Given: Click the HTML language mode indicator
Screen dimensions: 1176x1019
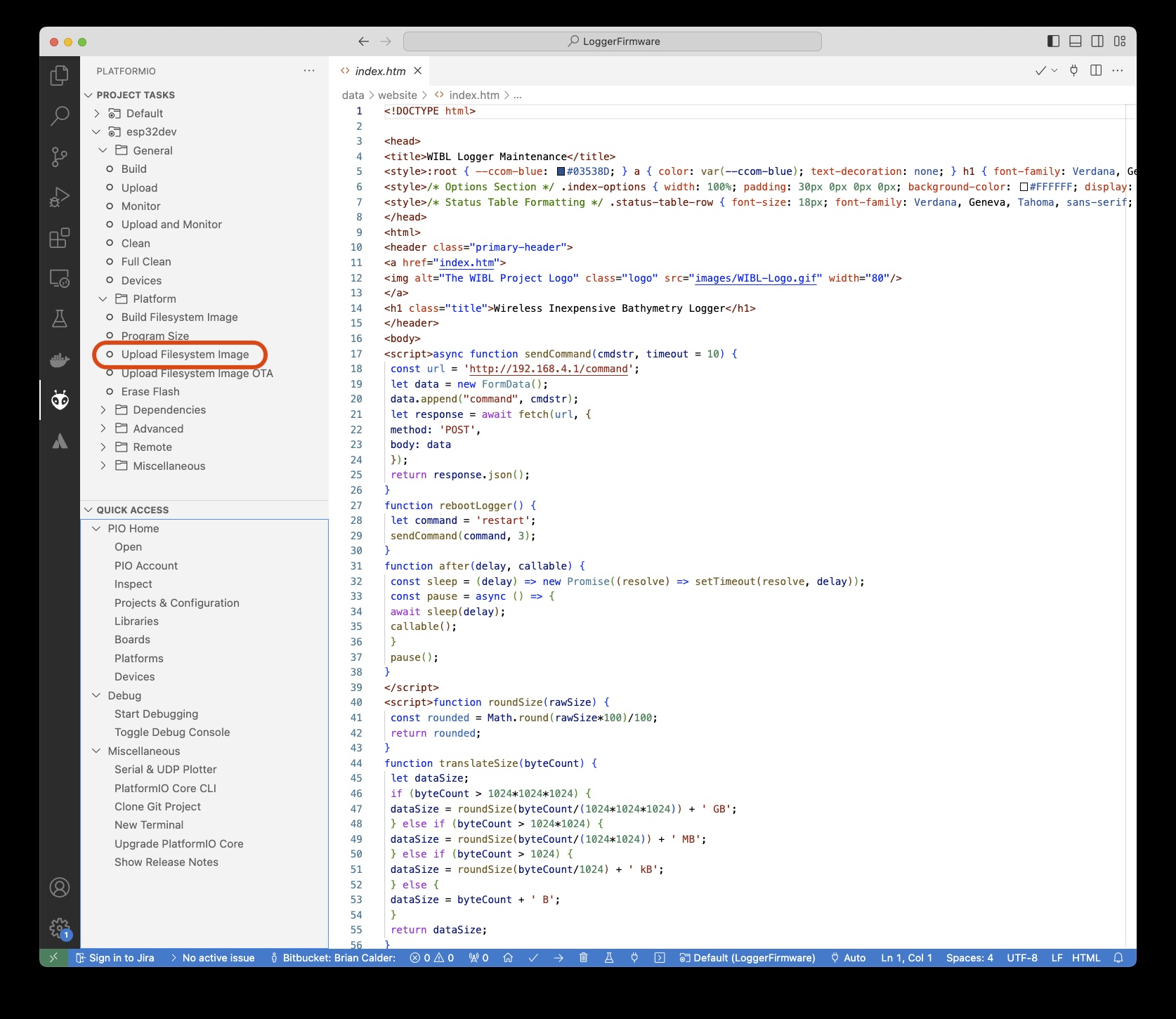Looking at the screenshot, I should (1086, 958).
